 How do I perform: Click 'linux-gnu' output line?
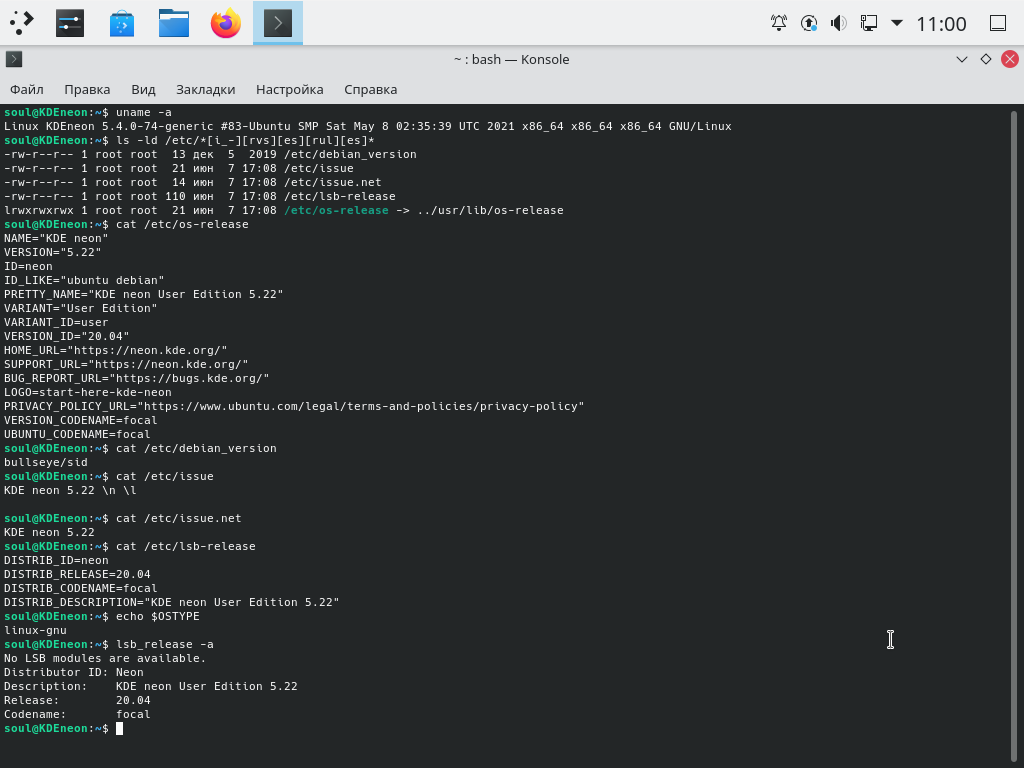click(35, 630)
